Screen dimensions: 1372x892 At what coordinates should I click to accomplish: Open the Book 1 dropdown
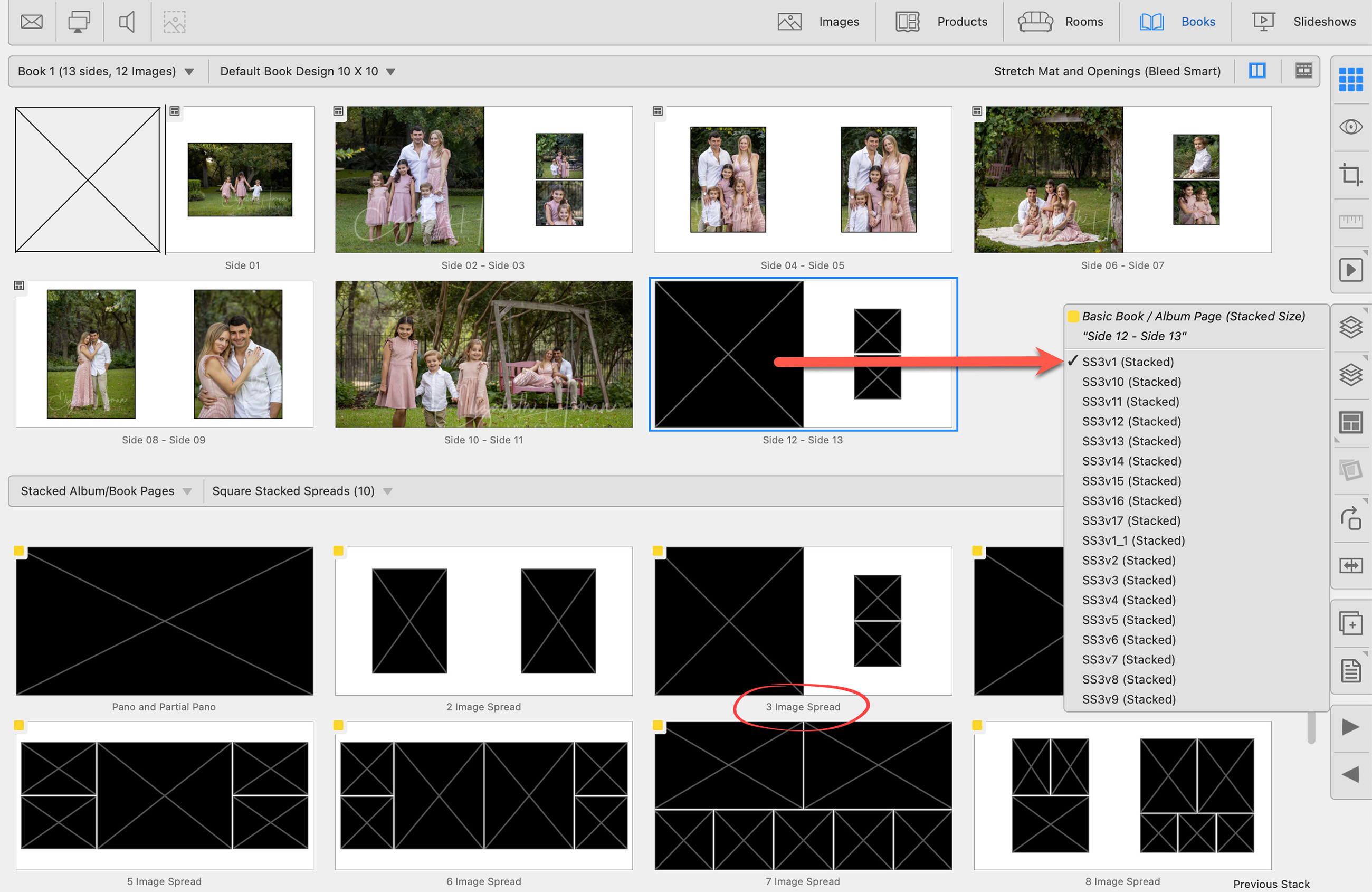click(x=106, y=71)
